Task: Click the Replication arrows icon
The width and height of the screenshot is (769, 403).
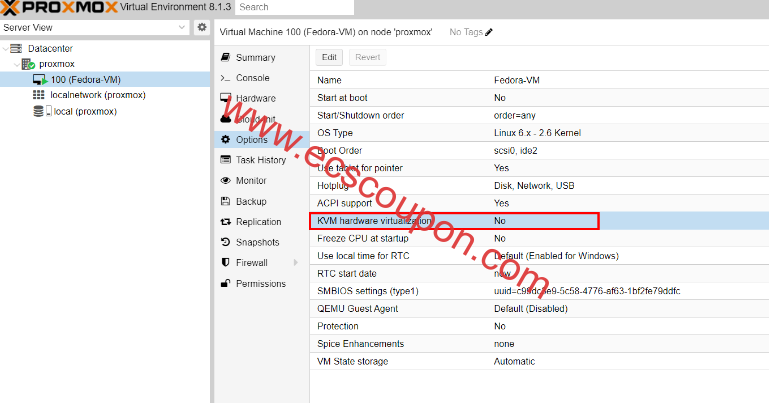Action: tap(225, 222)
